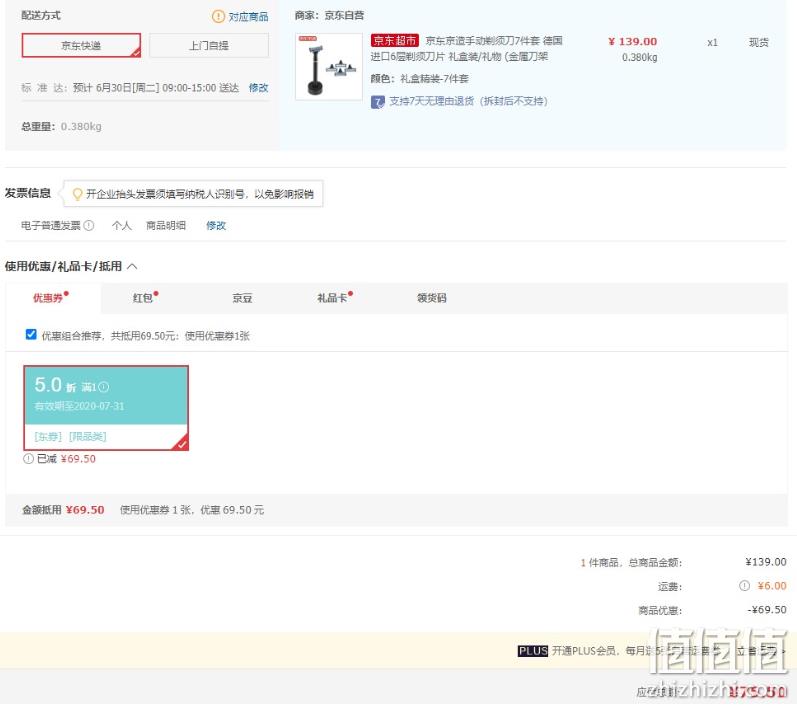Screen dimensions: 797x707
Task: Click 商品明细 invoice content text
Action: point(166,225)
